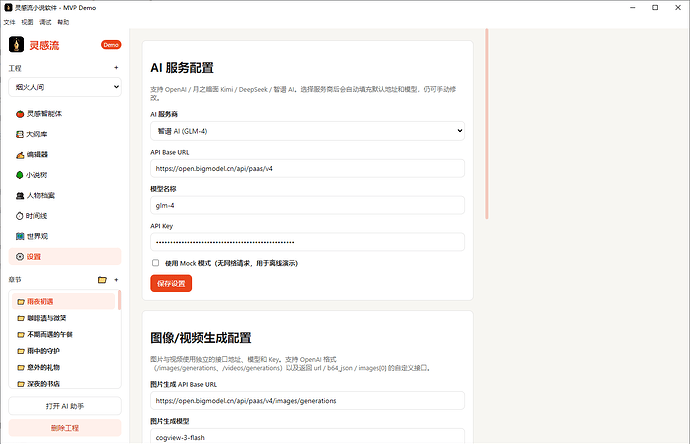Open the 调试 menu
Screen dimensions: 690x444
coord(45,22)
